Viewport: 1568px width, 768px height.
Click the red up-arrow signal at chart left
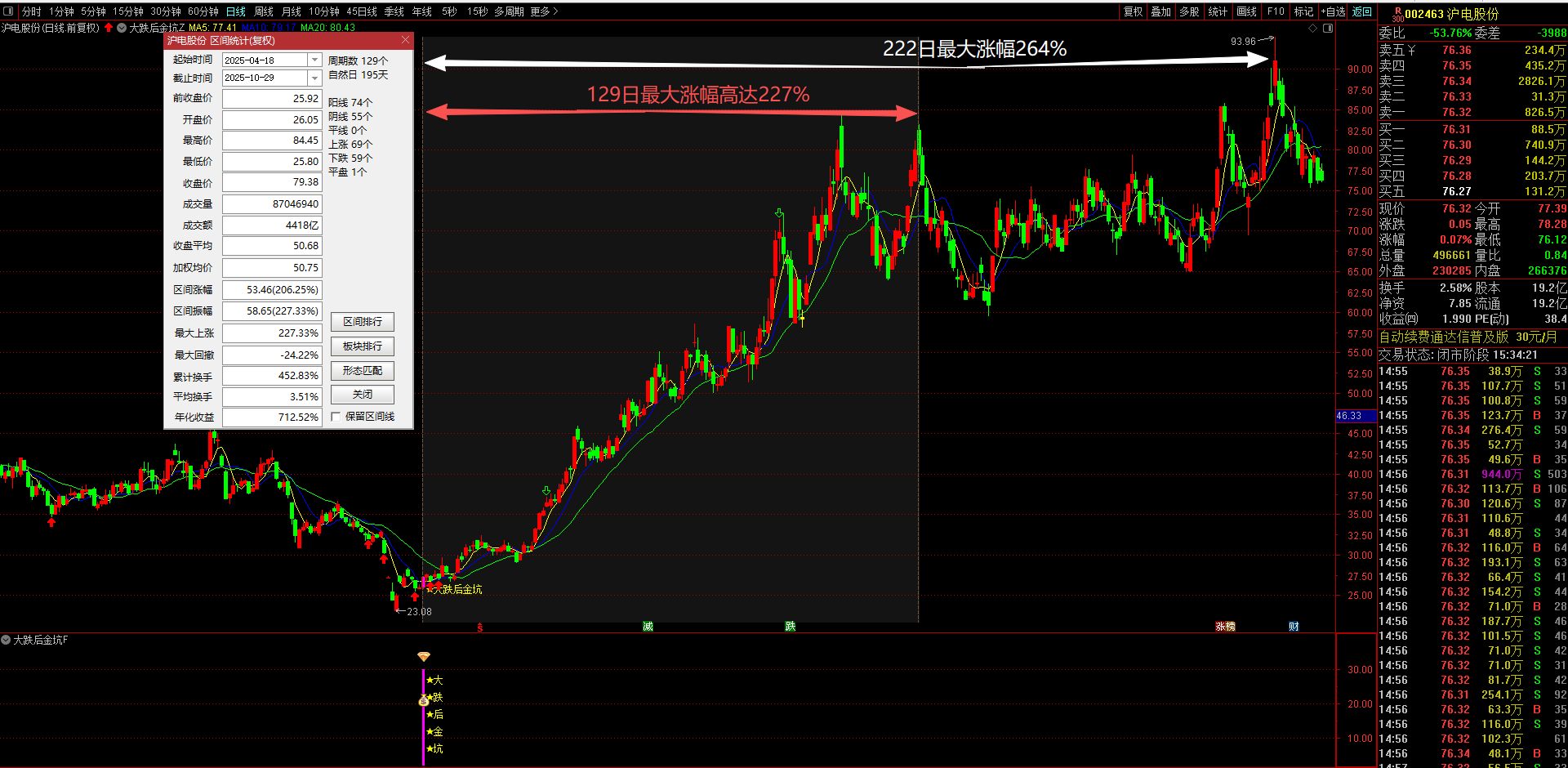coord(51,521)
